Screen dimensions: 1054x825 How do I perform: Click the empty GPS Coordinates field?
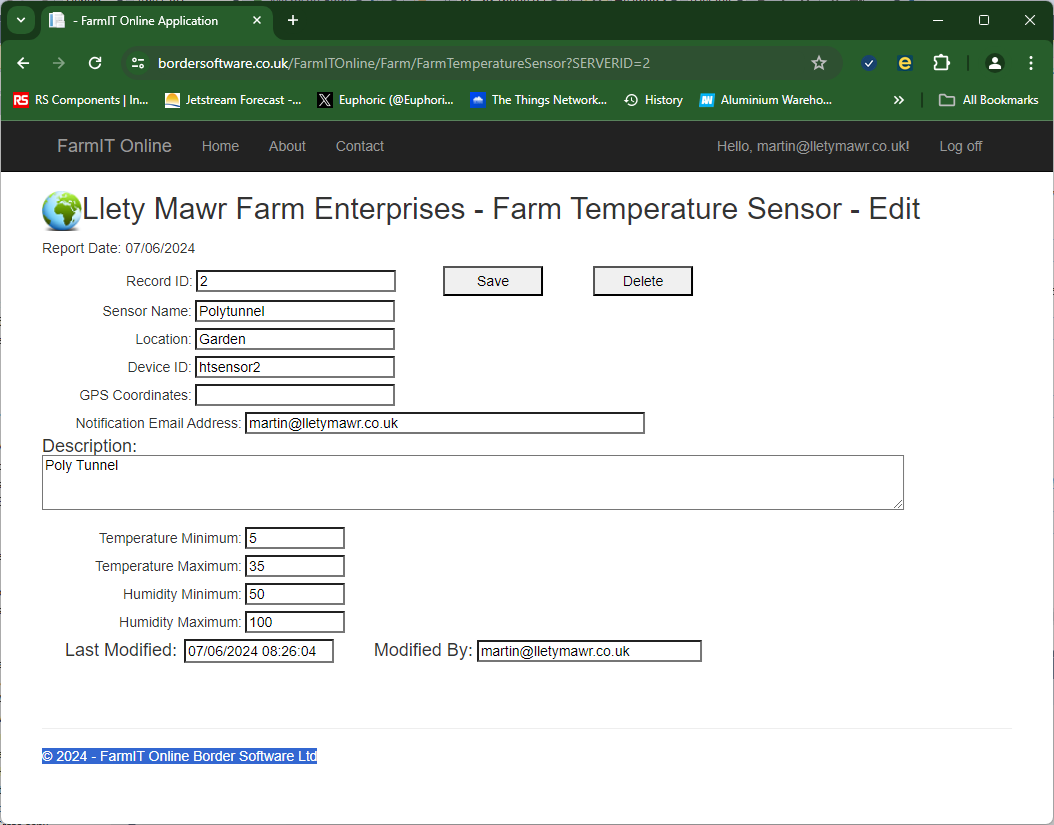click(295, 395)
